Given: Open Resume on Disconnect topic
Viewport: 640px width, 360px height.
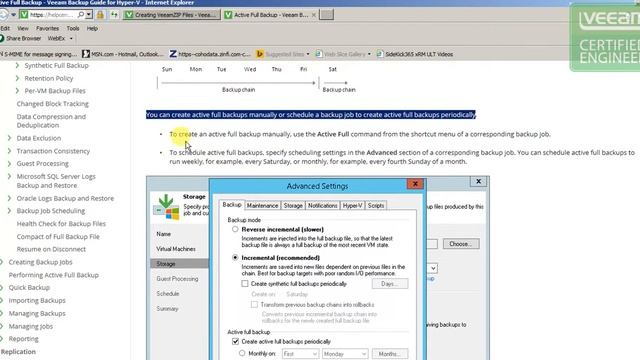Looking at the screenshot, I should coord(51,249).
